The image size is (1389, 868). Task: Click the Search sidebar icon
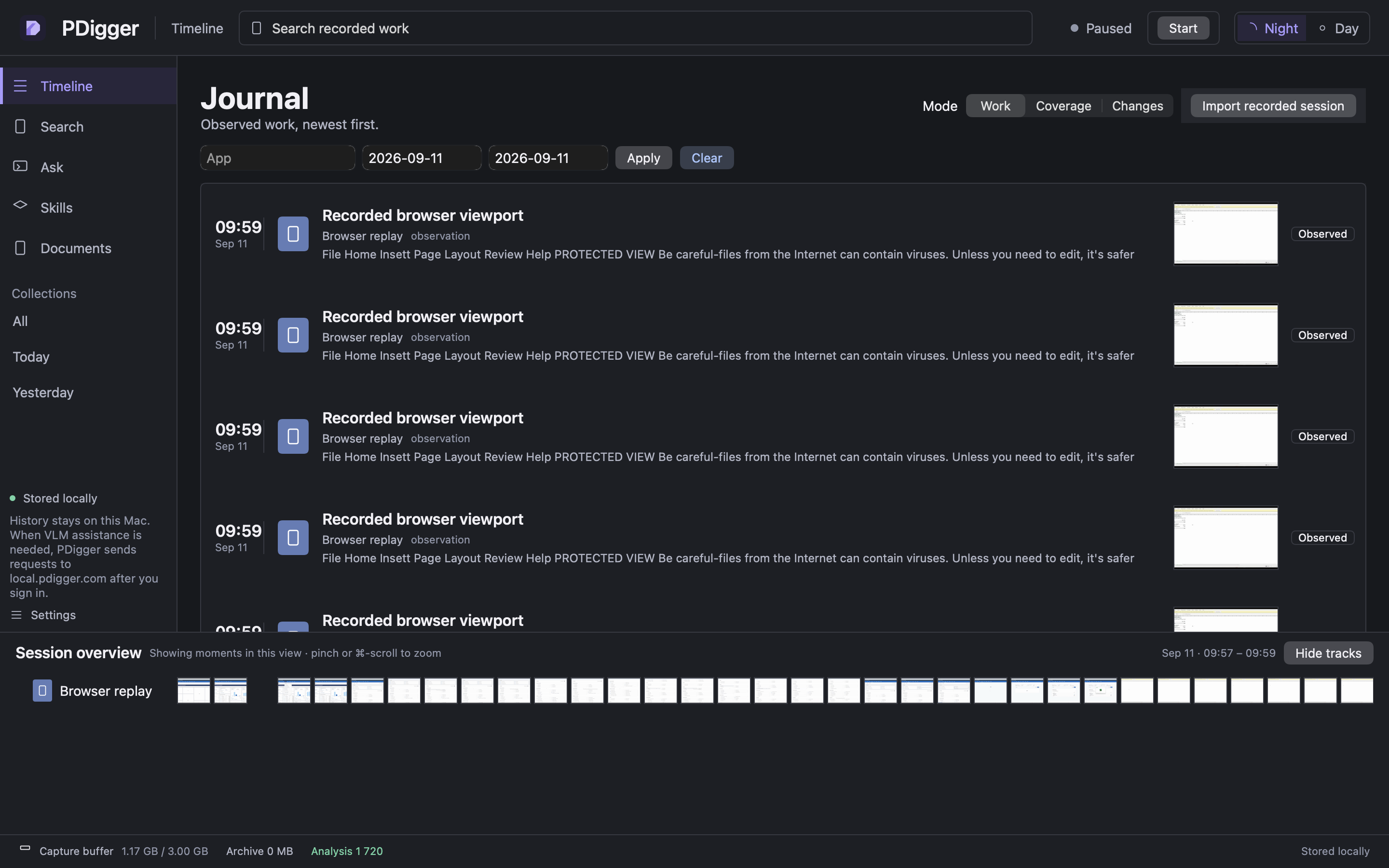click(20, 126)
